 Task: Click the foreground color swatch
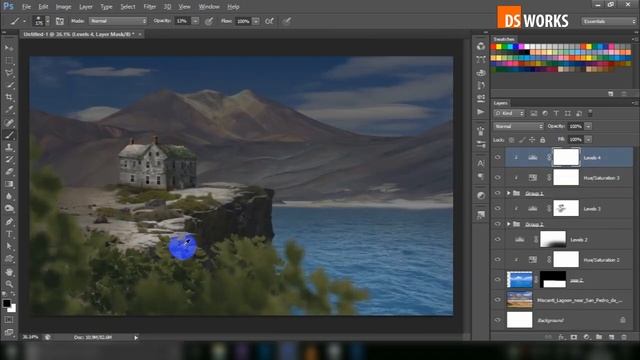(7, 303)
